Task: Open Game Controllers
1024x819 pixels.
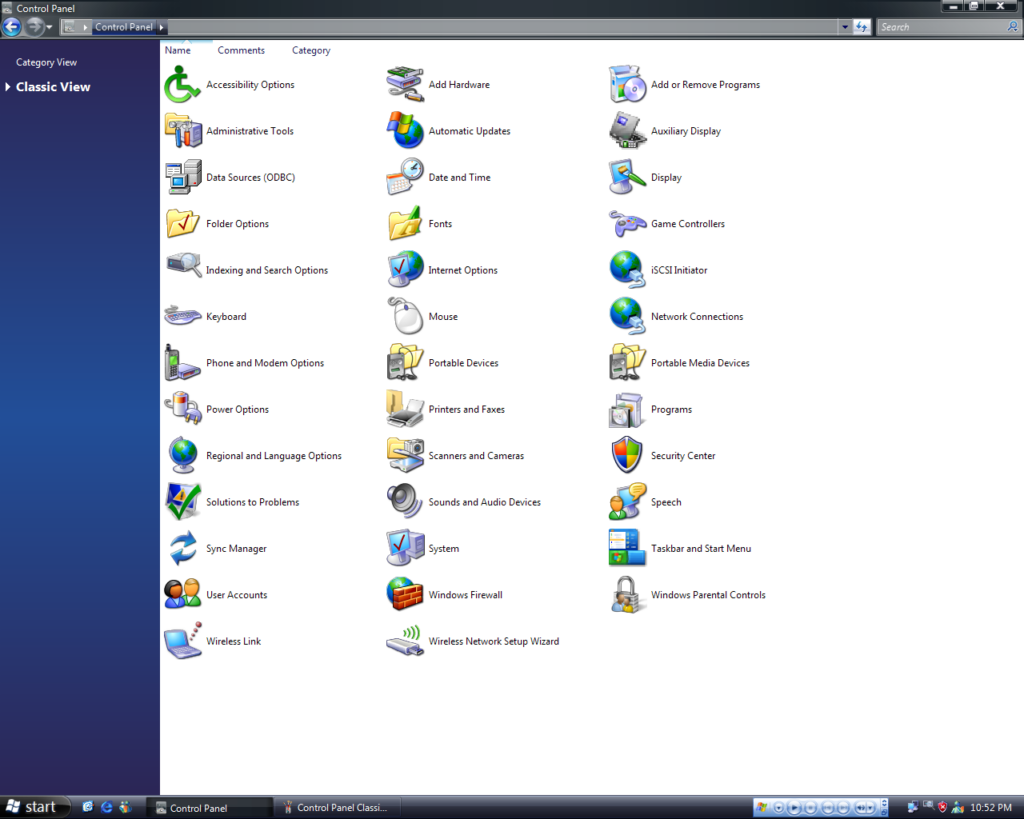Action: tap(667, 223)
